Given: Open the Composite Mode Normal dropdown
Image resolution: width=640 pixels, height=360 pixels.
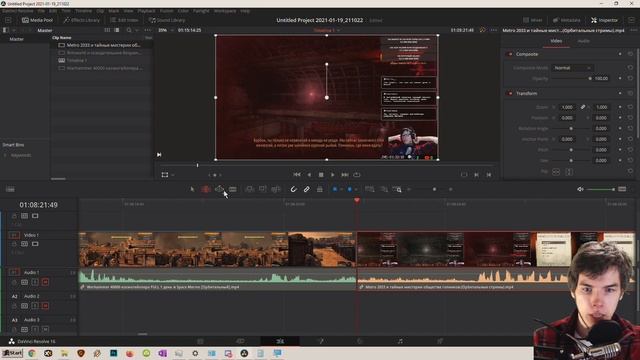Looking at the screenshot, I should (x=572, y=68).
